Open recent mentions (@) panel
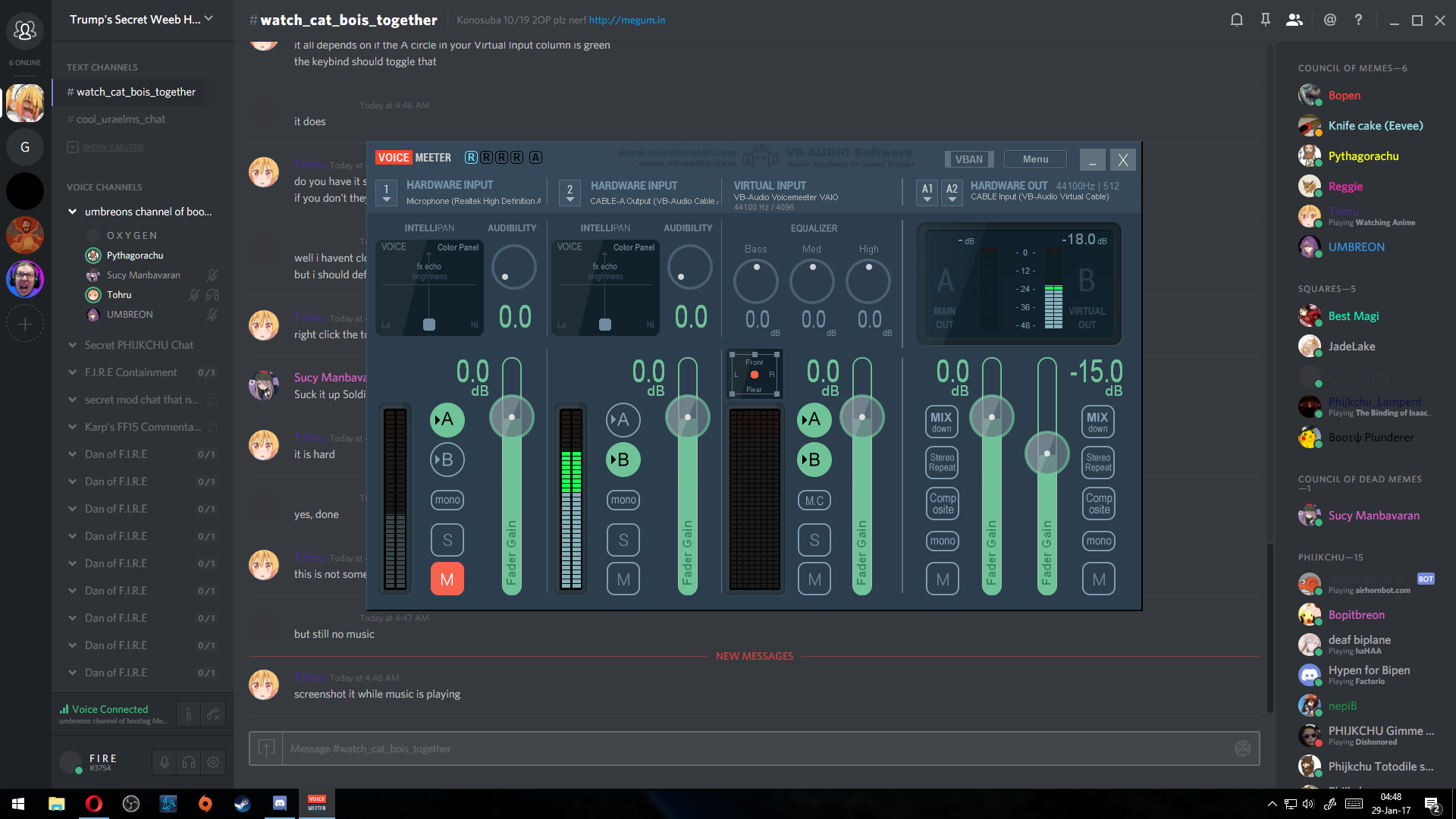Screen dimensions: 1456x819 1330,20
